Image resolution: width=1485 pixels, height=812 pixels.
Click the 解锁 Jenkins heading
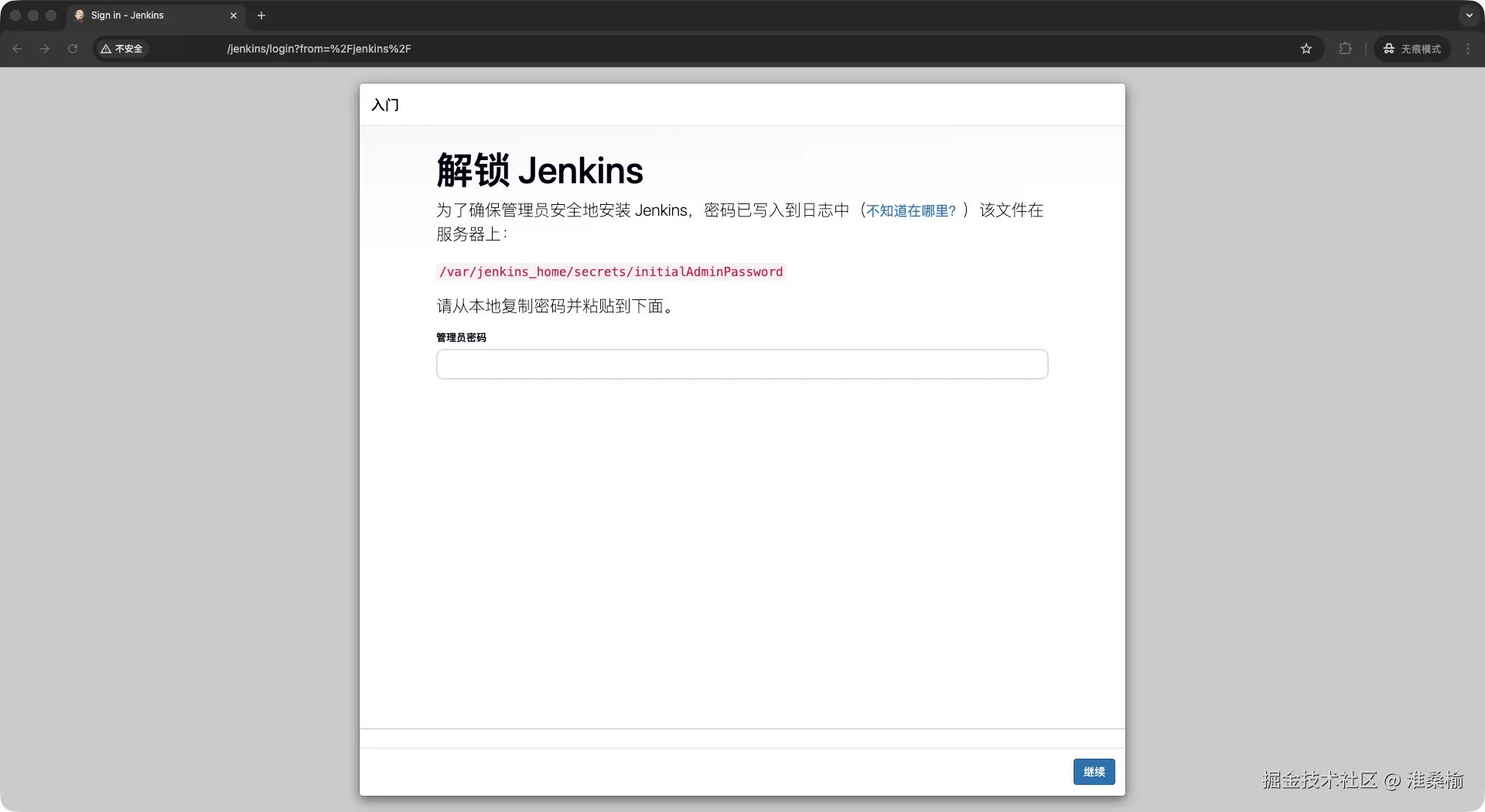pos(540,170)
